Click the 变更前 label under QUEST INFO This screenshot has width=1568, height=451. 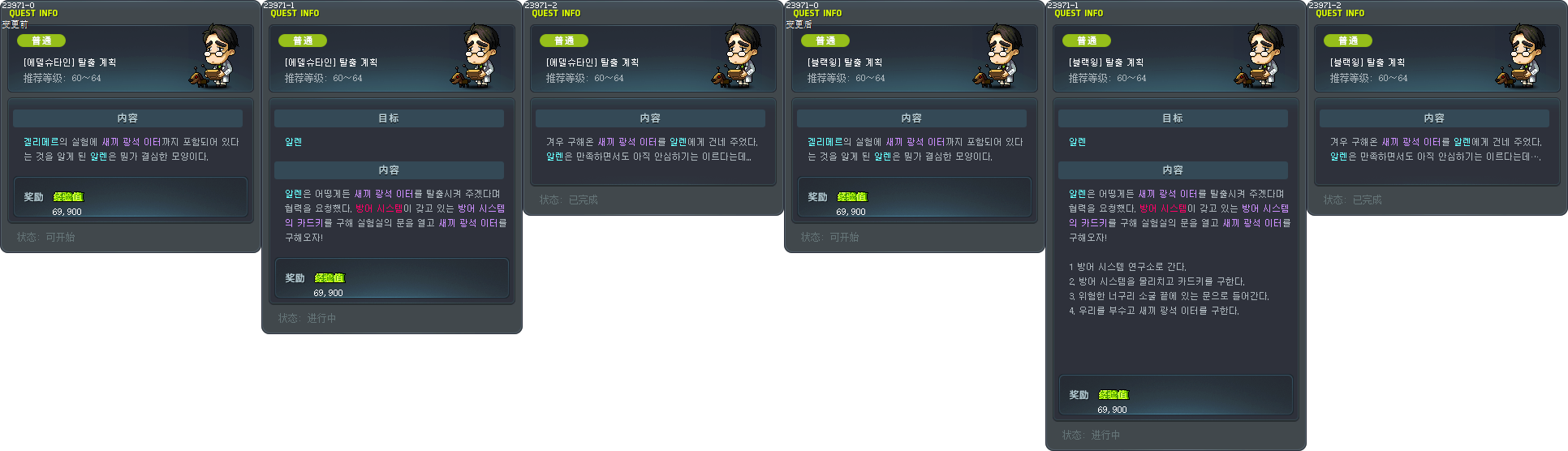[15, 24]
